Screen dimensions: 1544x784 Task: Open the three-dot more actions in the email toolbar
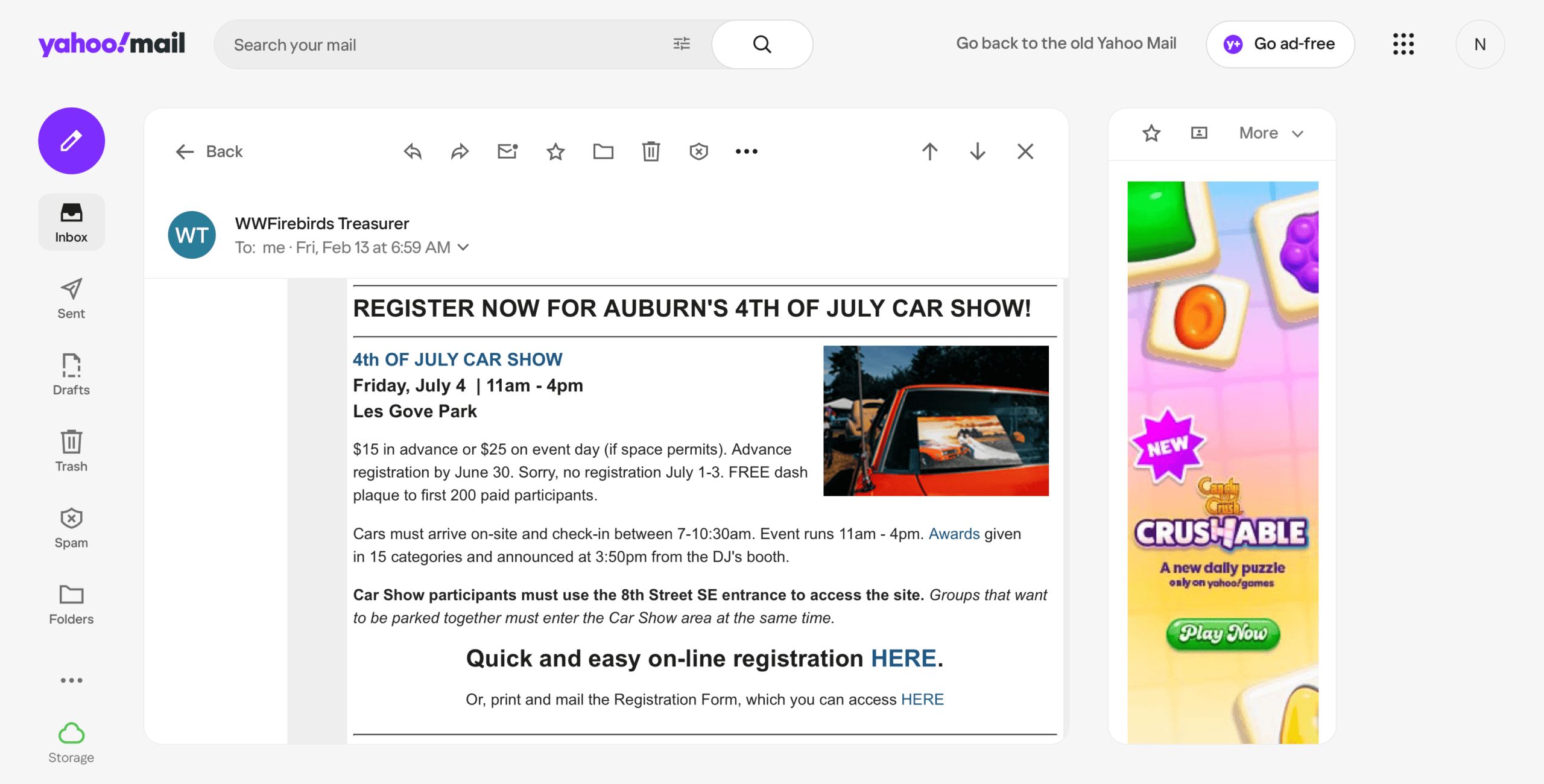point(746,151)
